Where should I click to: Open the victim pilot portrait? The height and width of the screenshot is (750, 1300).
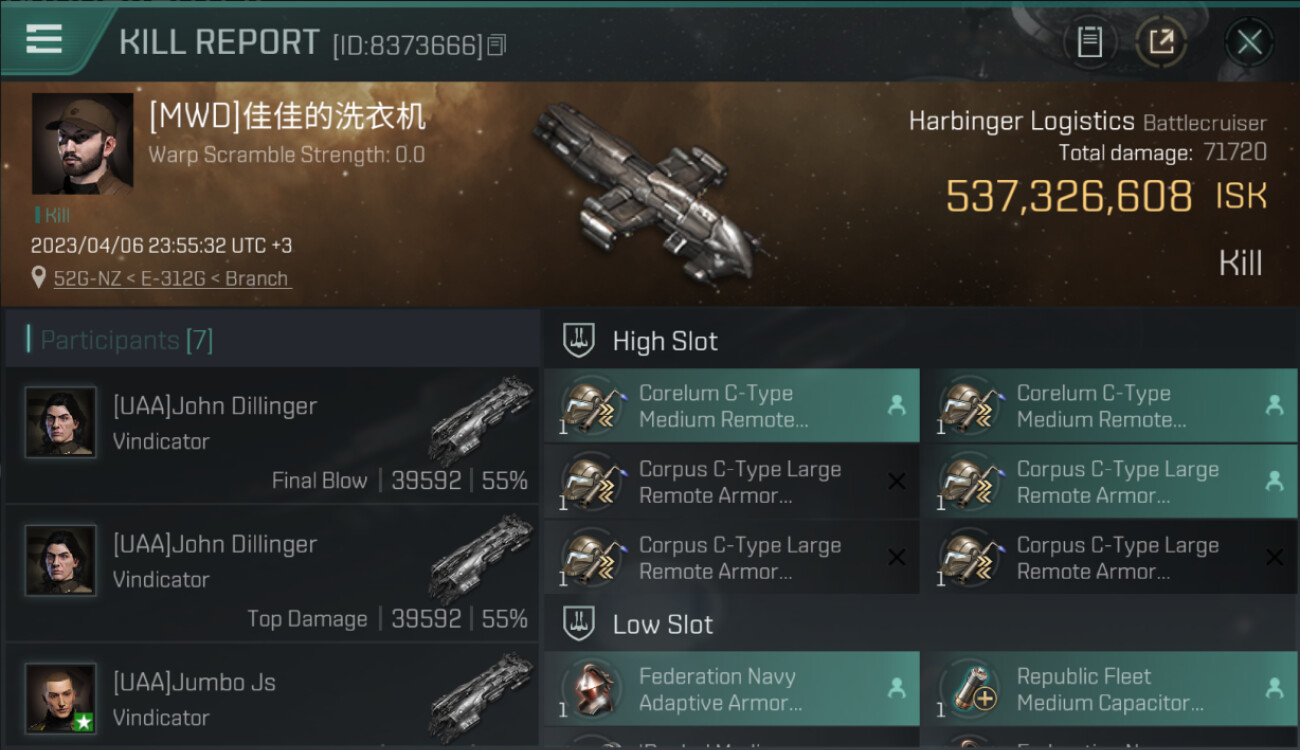point(83,144)
